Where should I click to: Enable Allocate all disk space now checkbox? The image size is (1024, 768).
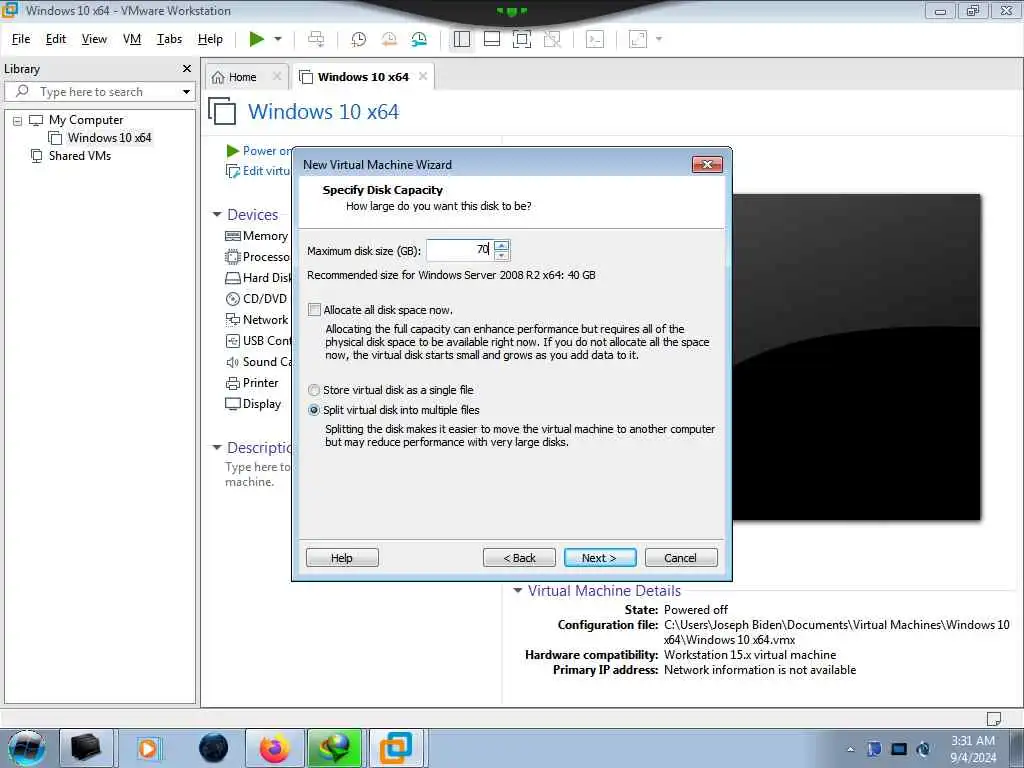[x=315, y=310]
